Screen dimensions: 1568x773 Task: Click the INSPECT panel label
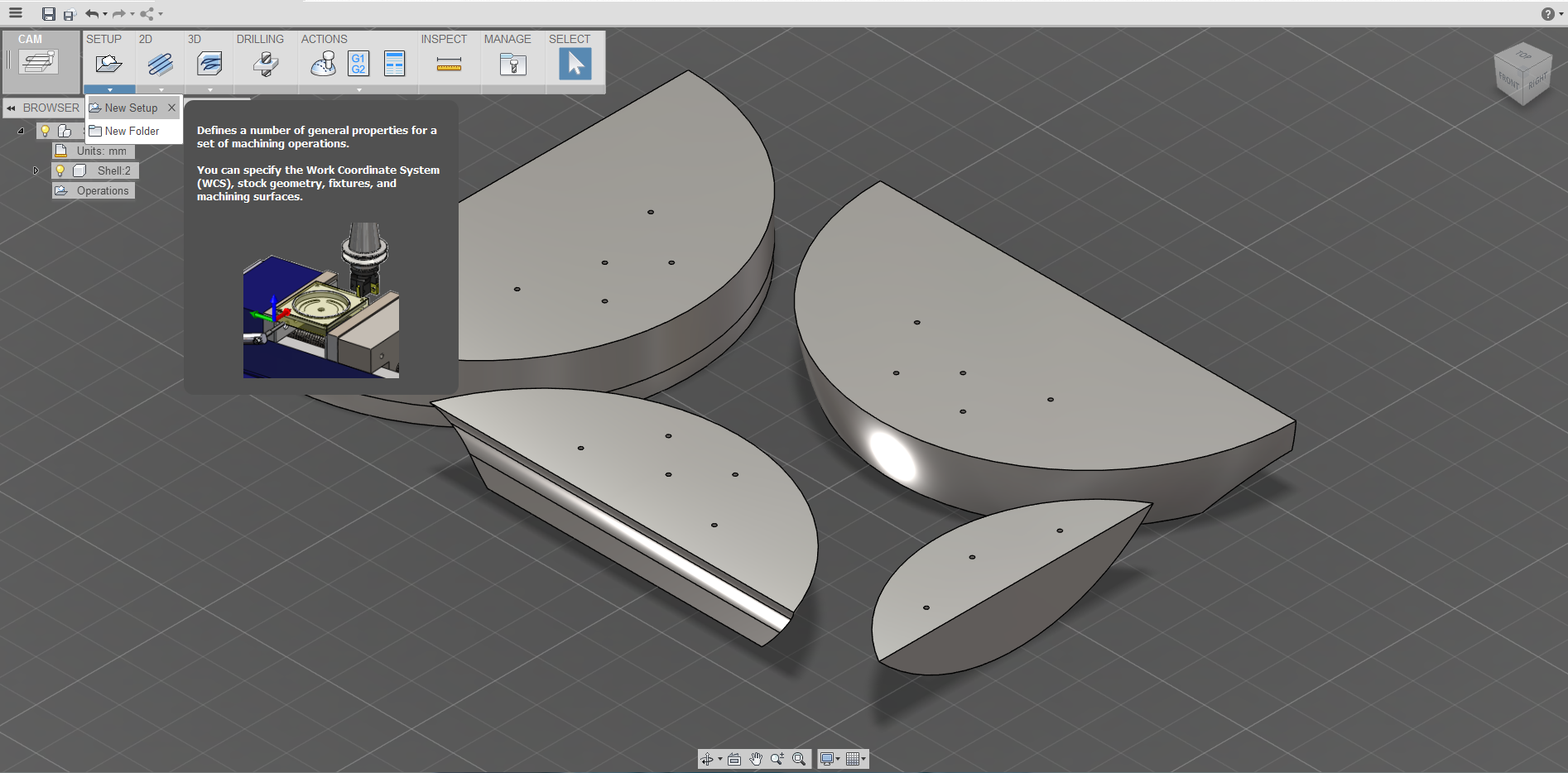(444, 39)
